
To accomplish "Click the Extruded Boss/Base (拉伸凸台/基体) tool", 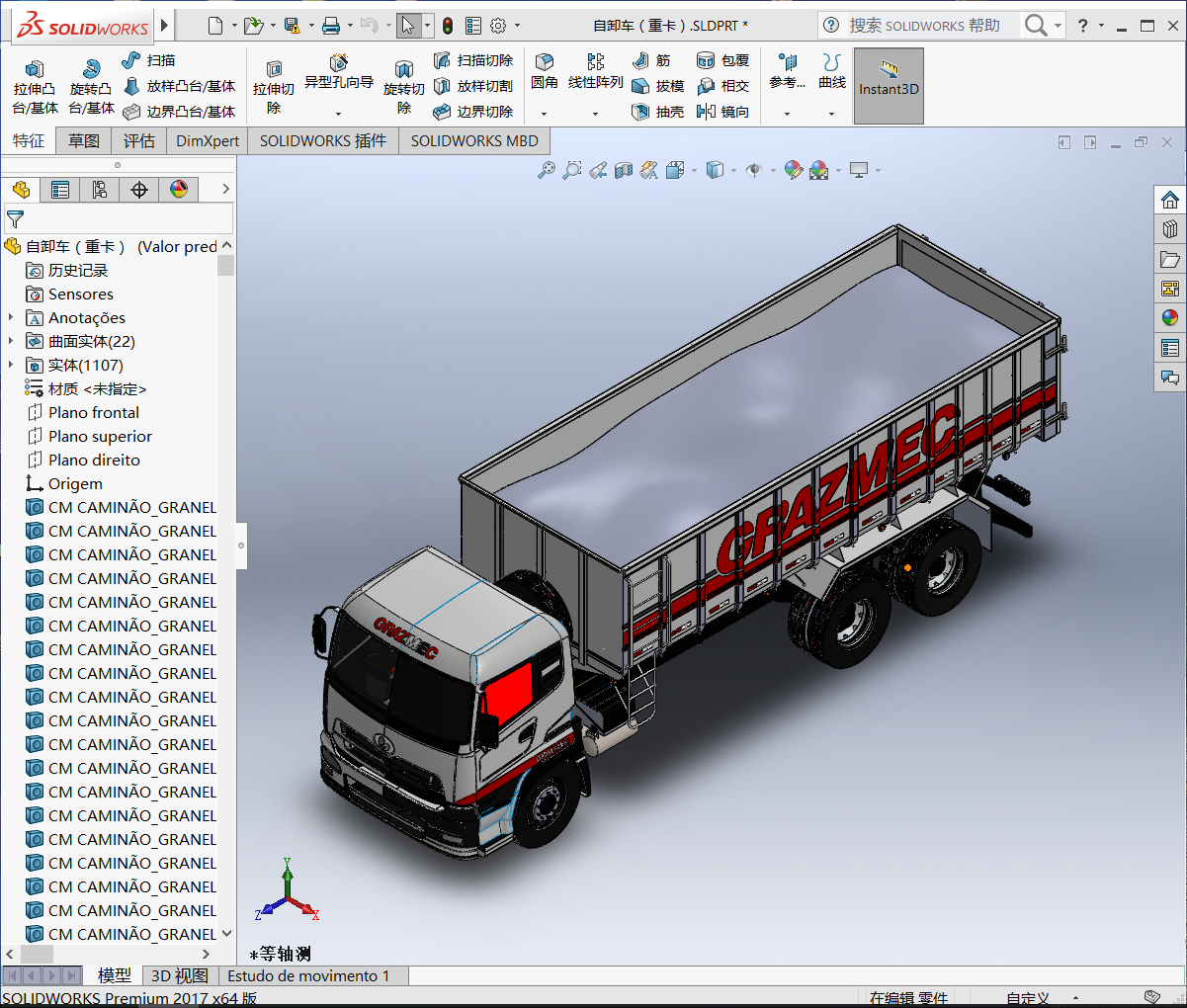I will pyautogui.click(x=36, y=87).
